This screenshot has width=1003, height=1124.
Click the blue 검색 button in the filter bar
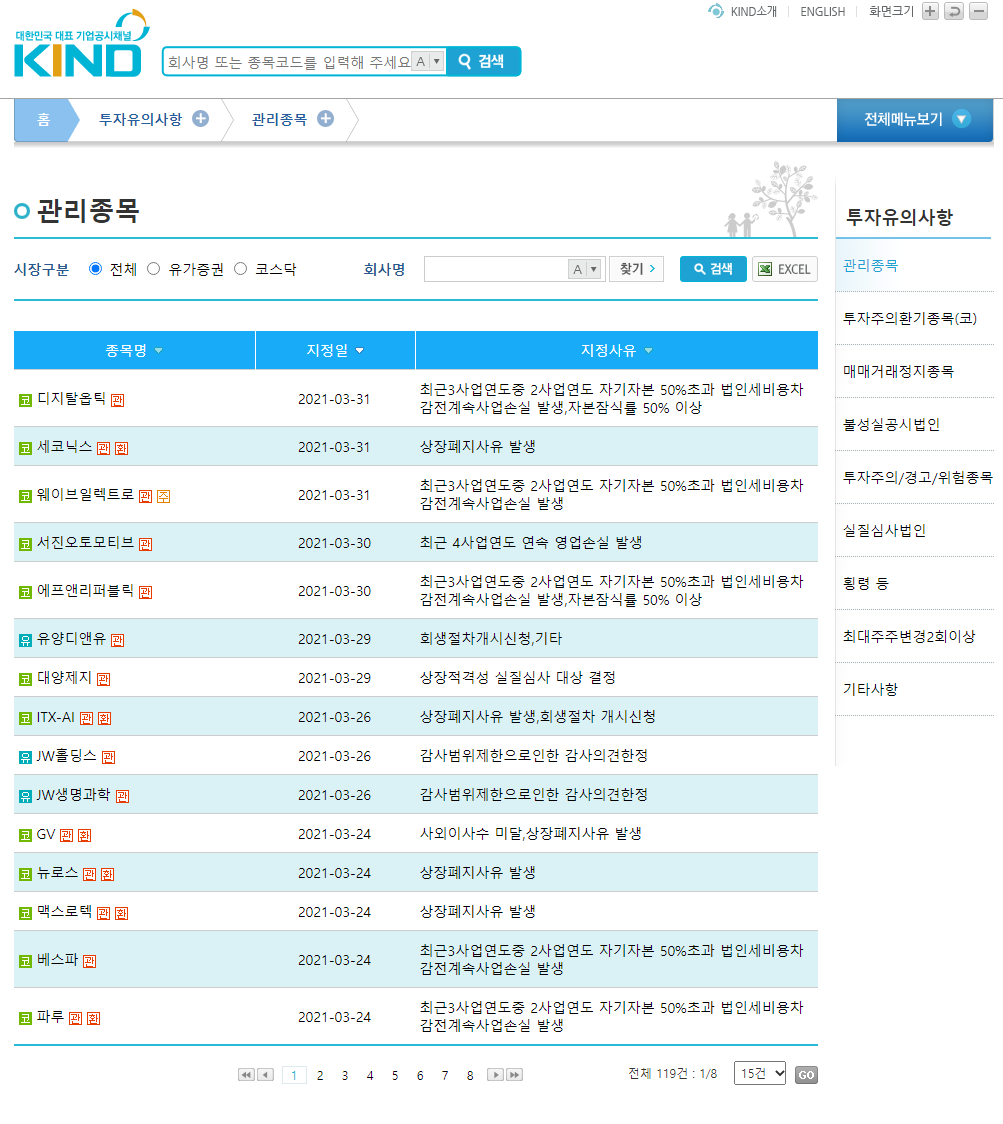pyautogui.click(x=713, y=269)
